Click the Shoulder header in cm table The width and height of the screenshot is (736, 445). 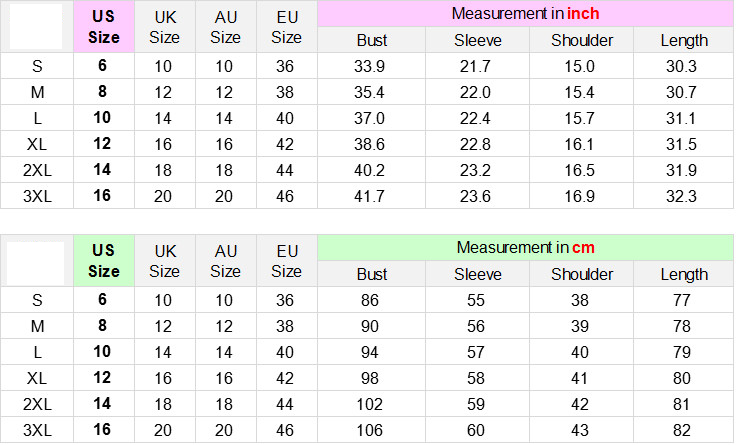(x=582, y=274)
